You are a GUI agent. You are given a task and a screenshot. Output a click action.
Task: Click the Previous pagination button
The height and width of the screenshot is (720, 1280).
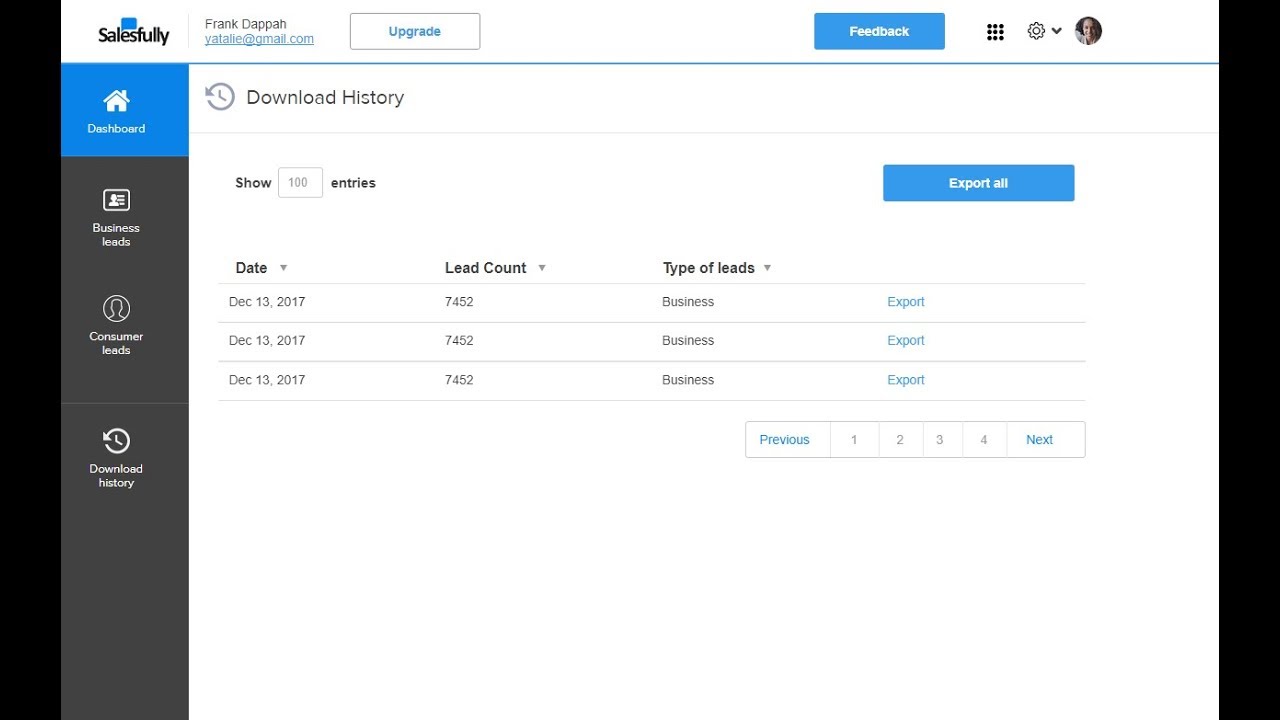pos(784,440)
